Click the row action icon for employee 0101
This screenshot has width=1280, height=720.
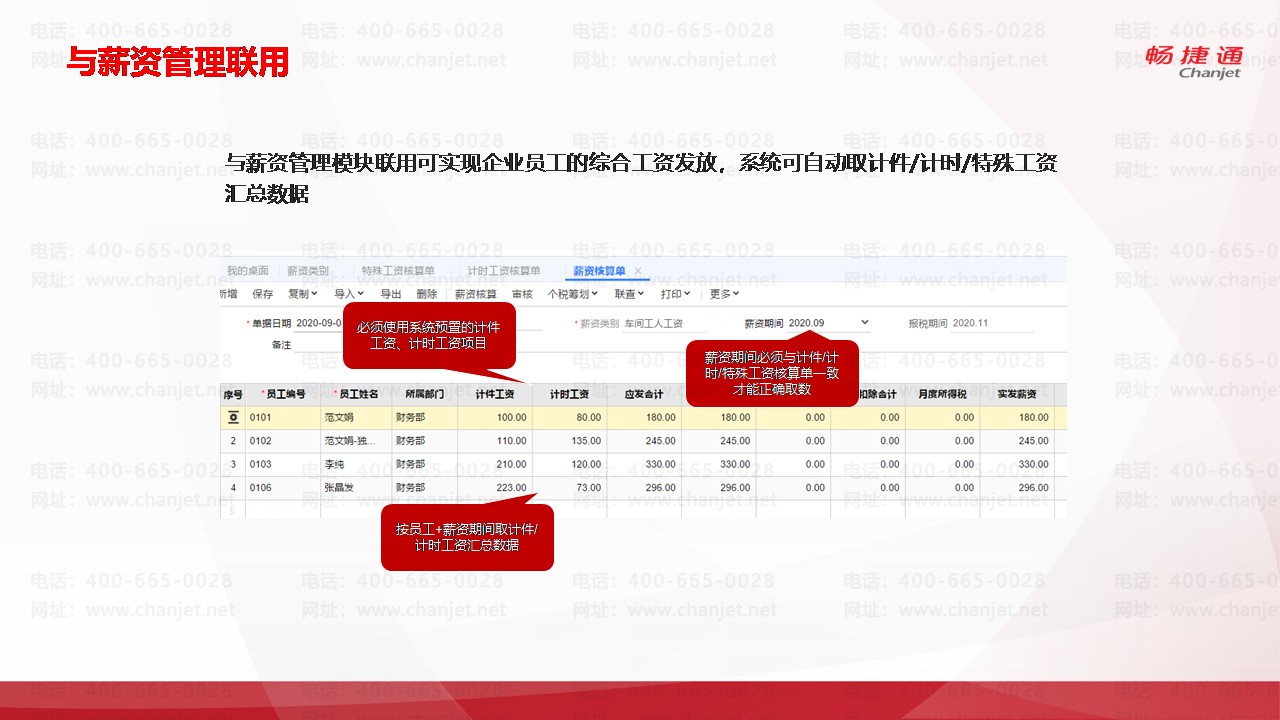pos(234,417)
